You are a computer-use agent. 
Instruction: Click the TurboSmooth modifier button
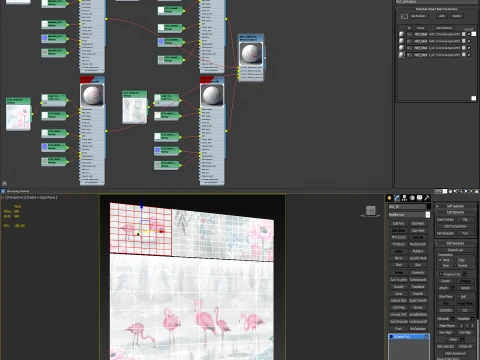418,280
